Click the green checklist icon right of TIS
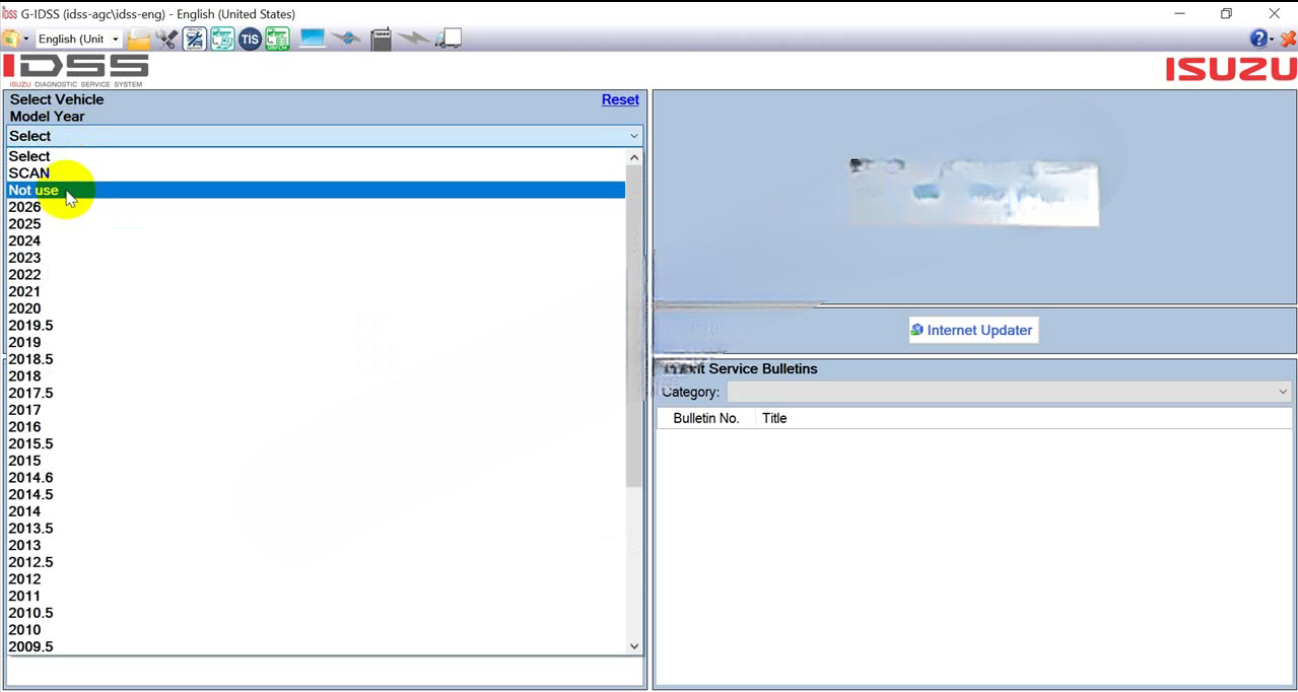 point(277,39)
